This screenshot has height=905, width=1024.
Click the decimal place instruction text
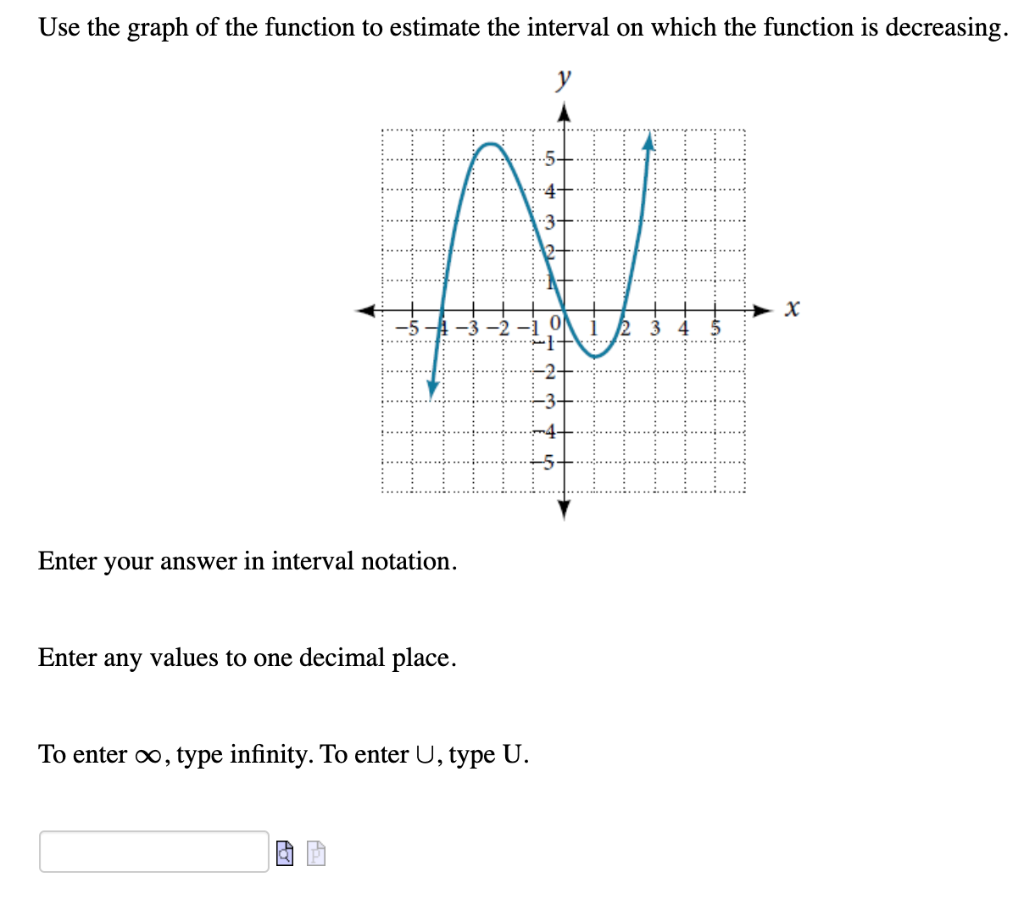tap(246, 658)
